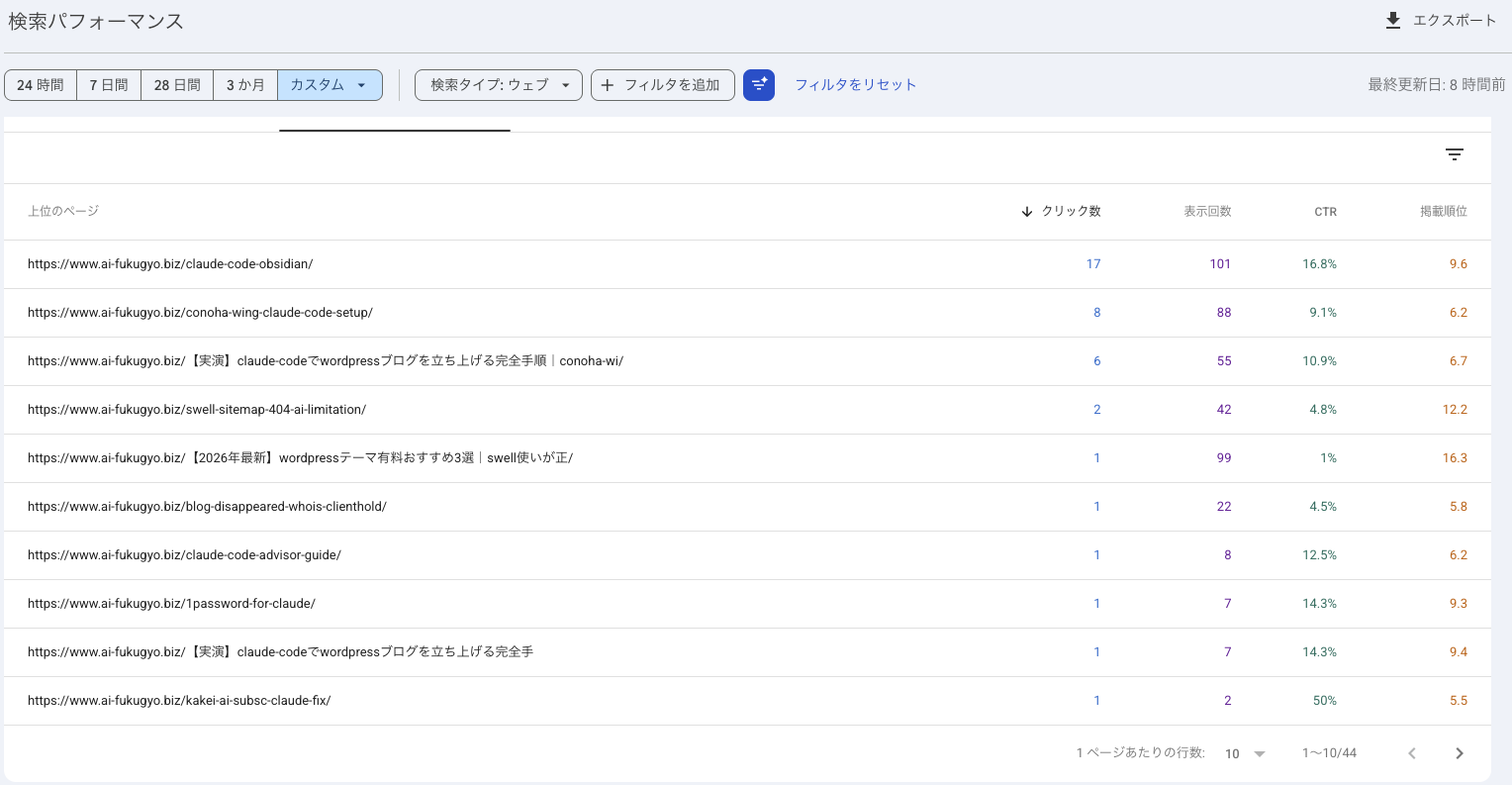
Task: Open the AI filter sparkle icon button
Action: point(759,85)
